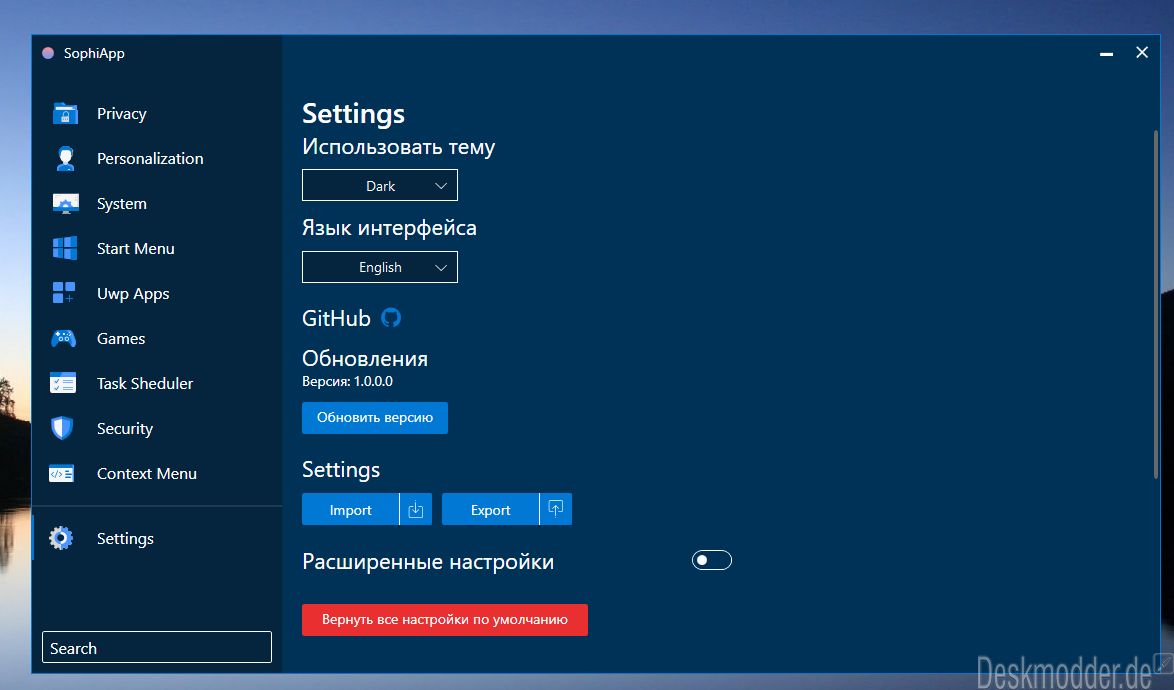Viewport: 1174px width, 690px height.
Task: Toggle the Расширенные настройки switch
Action: 711,561
